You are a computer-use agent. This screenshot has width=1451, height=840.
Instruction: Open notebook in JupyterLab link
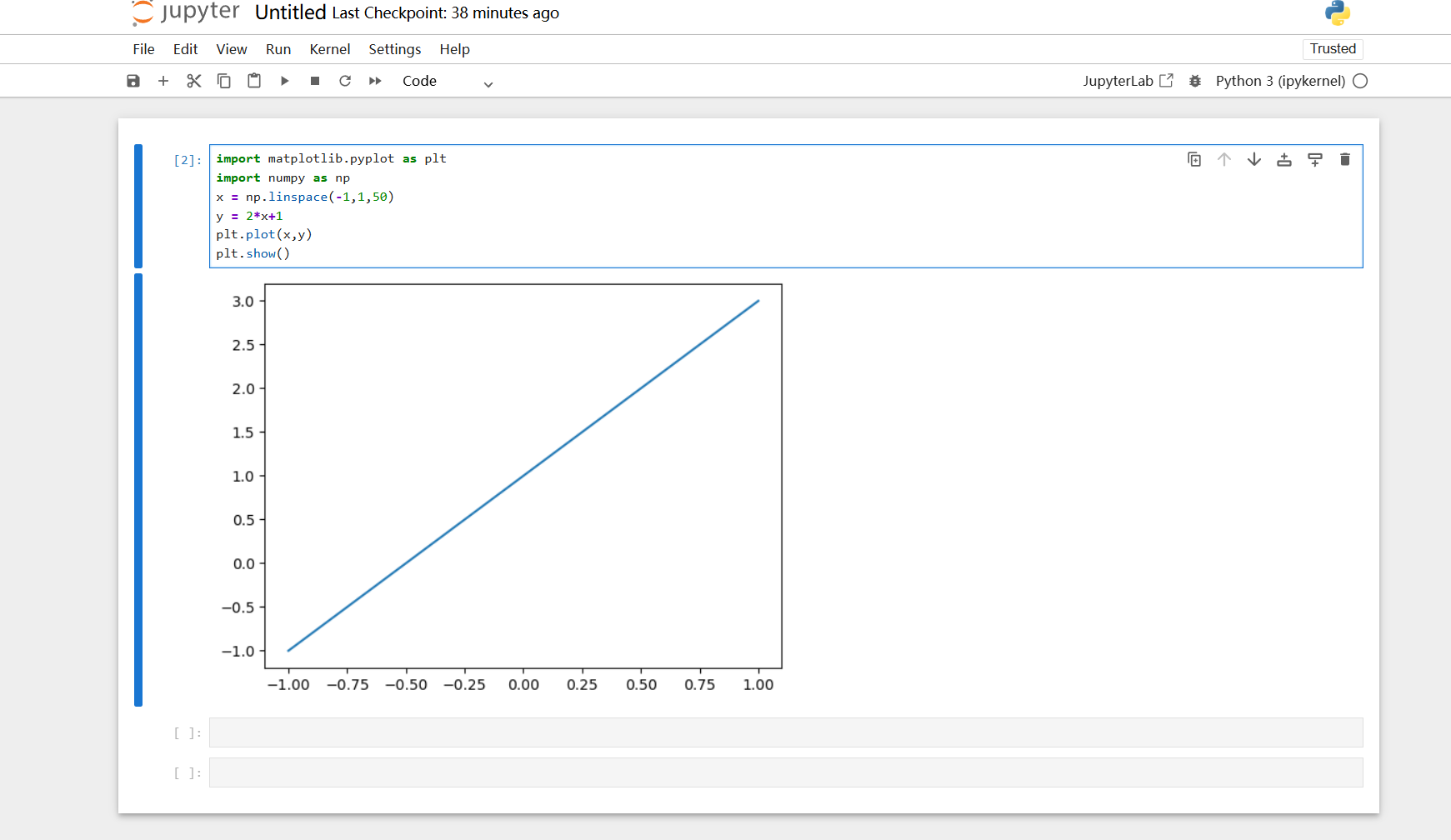click(x=1128, y=81)
